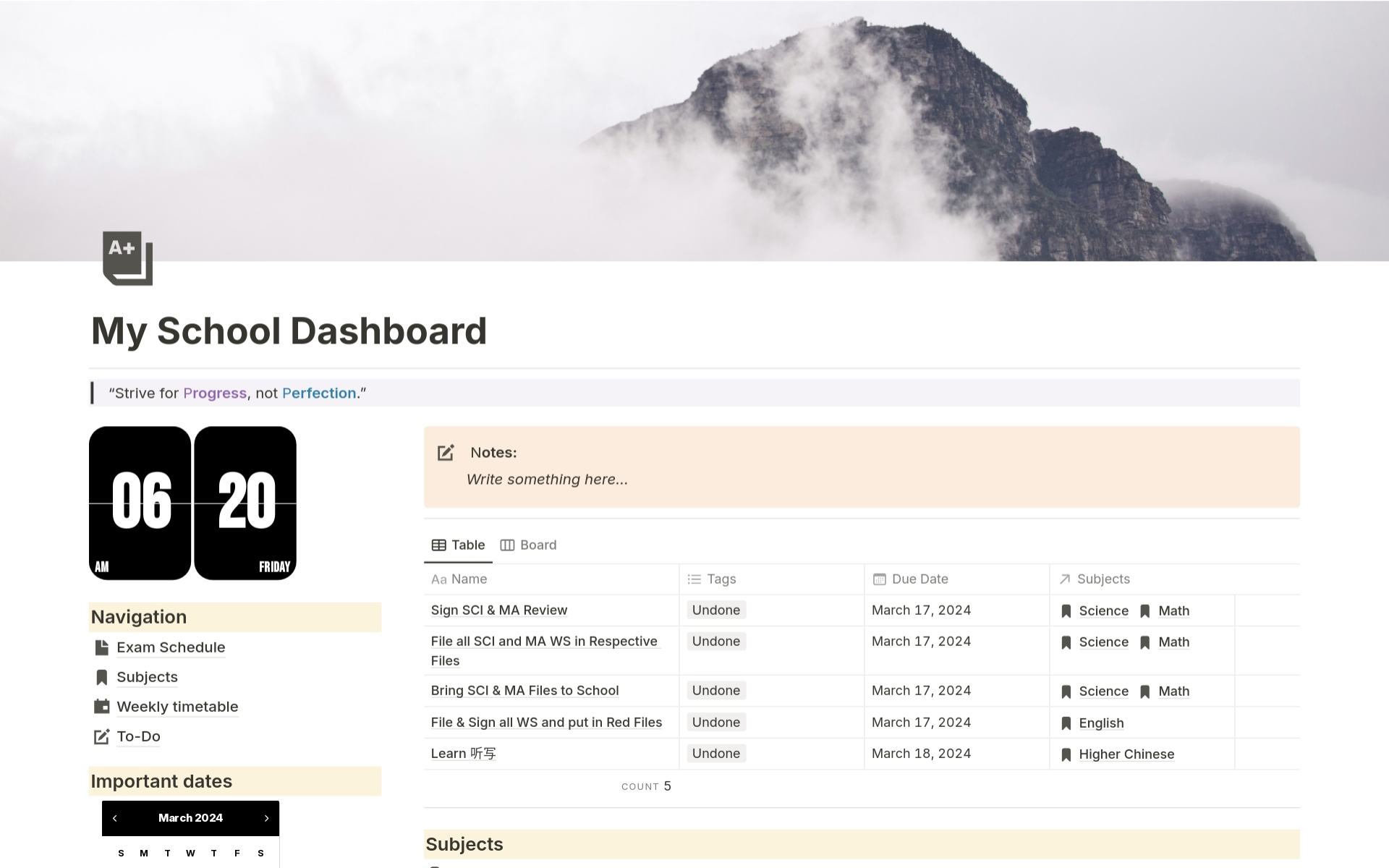The width and height of the screenshot is (1389, 868).
Task: Open the COUNT 5 calculation menu
Action: click(646, 786)
